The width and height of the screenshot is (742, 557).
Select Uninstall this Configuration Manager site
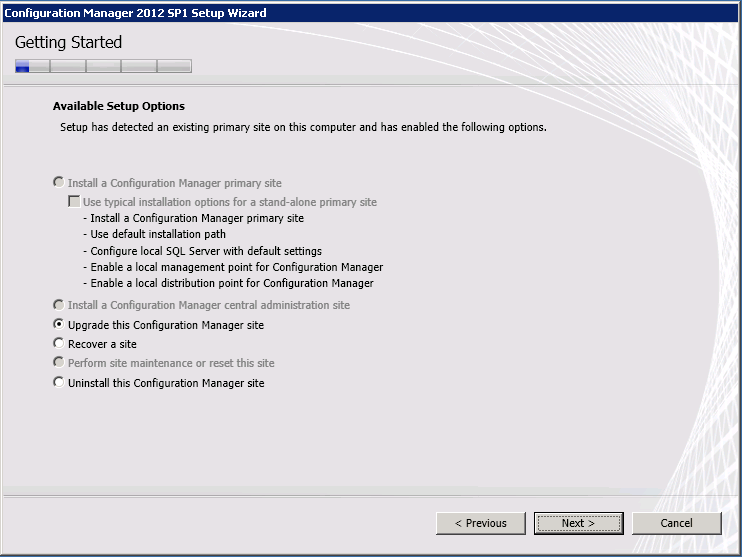pos(59,383)
